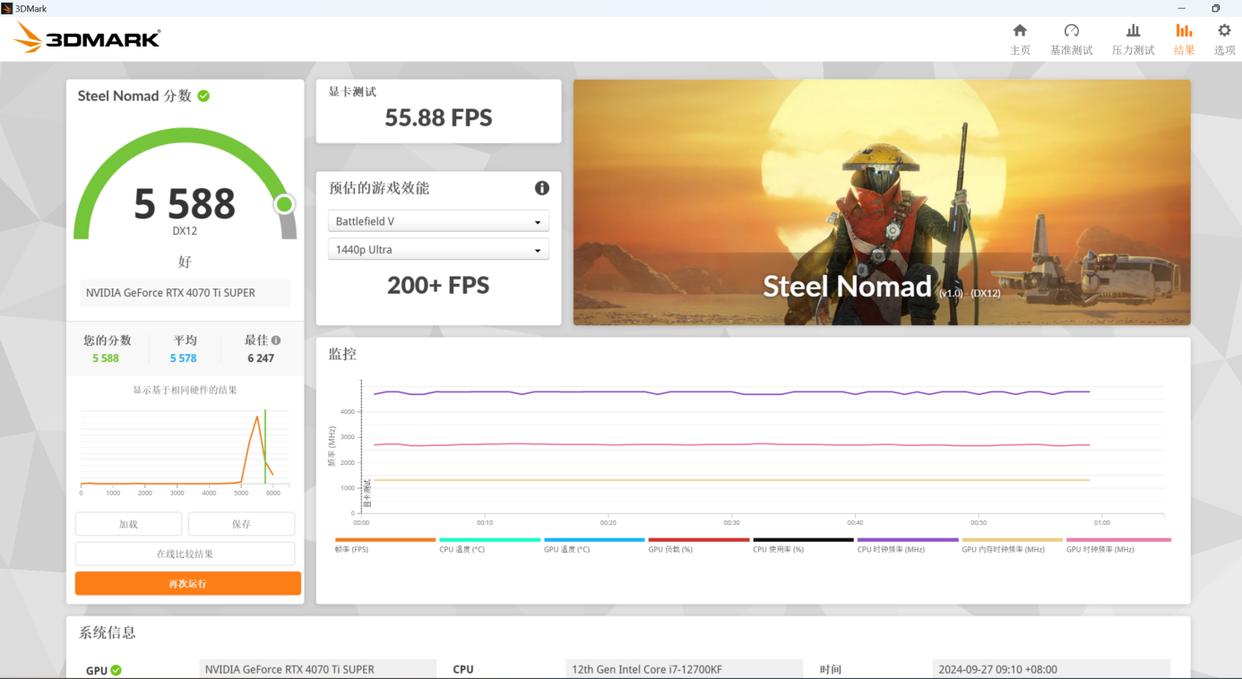Click the green check beside GPU in 系统信息

click(x=116, y=670)
